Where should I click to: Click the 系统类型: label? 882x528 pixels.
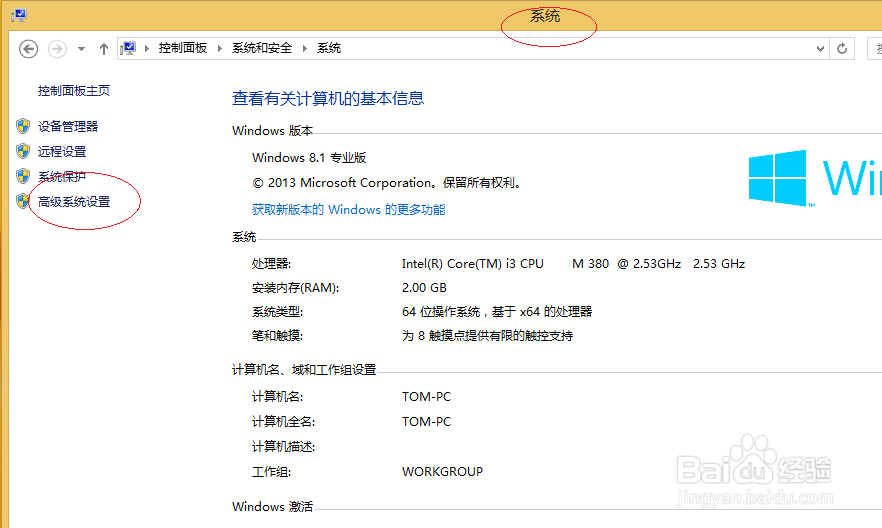click(x=277, y=312)
